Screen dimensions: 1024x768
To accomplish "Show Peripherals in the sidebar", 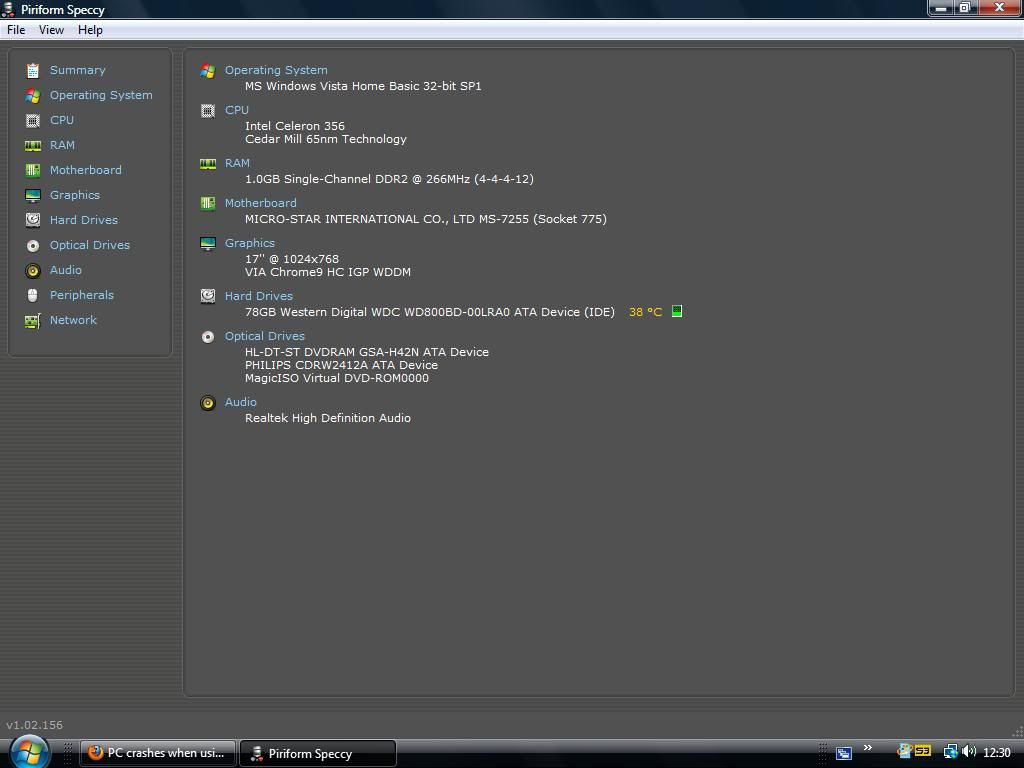I will pyautogui.click(x=82, y=295).
